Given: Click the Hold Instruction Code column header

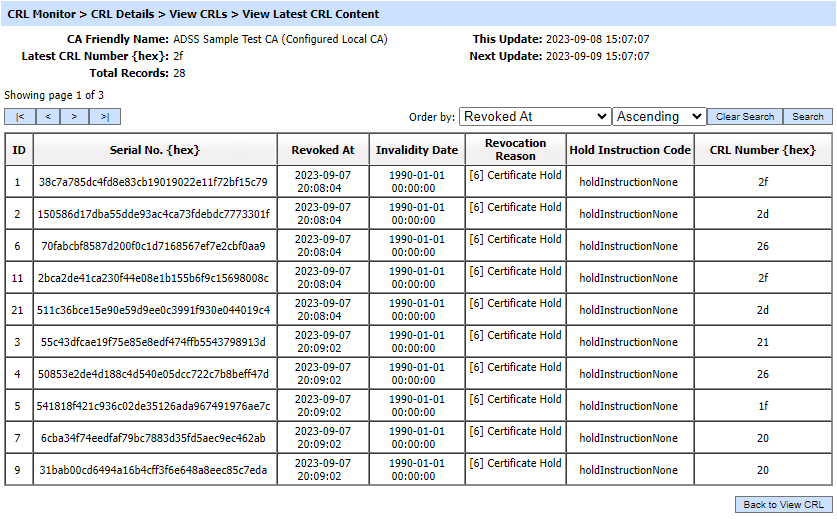Looking at the screenshot, I should [x=630, y=150].
